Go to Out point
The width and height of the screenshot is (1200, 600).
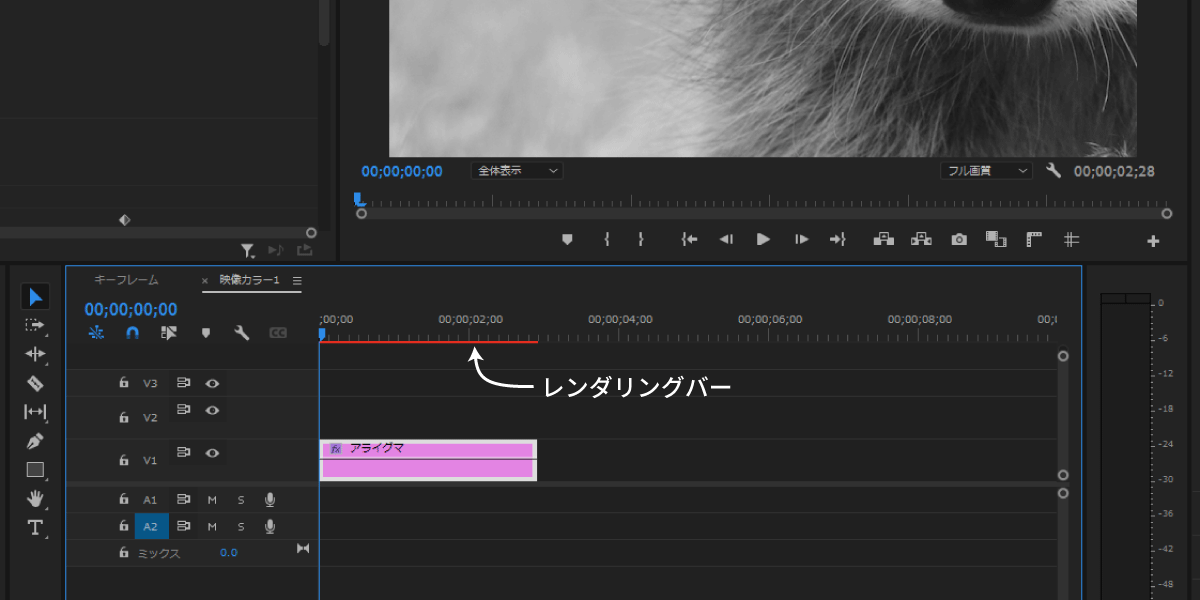[x=838, y=239]
